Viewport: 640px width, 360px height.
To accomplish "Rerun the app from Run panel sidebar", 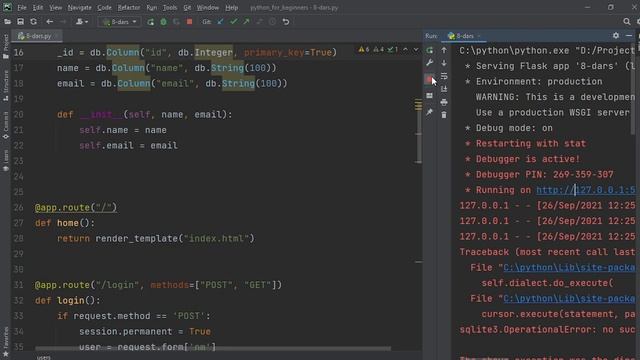I will tap(429, 50).
